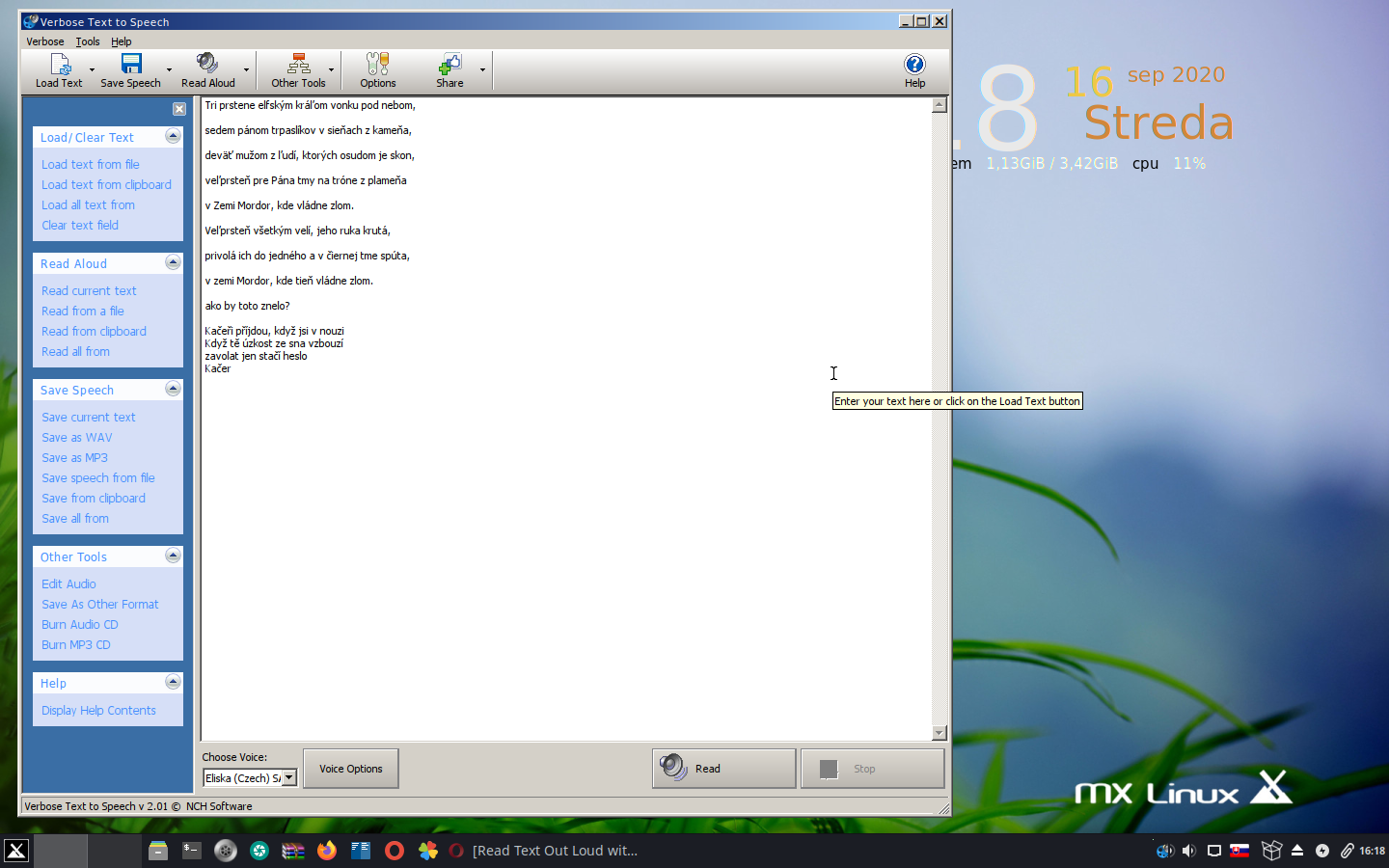Click Save as WAV link
This screenshot has width=1389, height=868.
(x=76, y=438)
